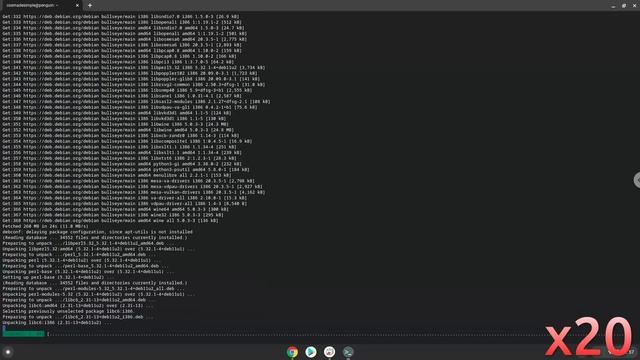The width and height of the screenshot is (640, 360).
Task: Click the 'Get:354' libxcomposite1 line
Action: click(x=127, y=141)
